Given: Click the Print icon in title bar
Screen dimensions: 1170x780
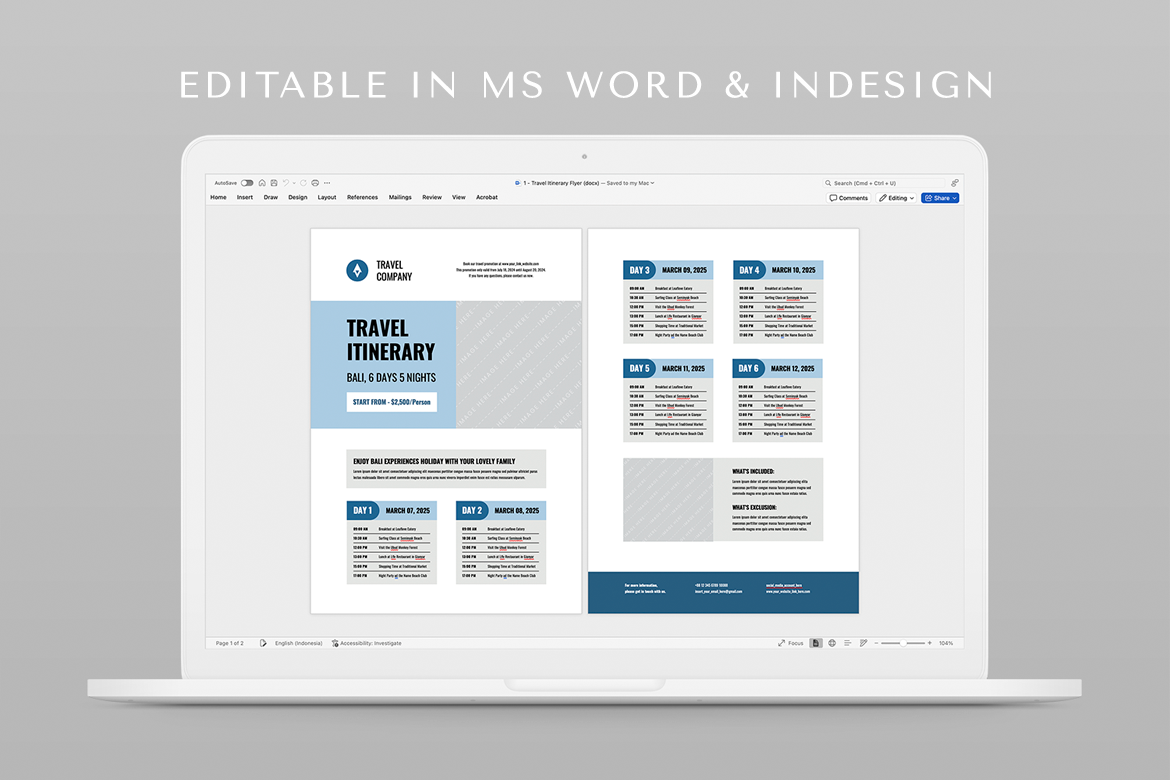Looking at the screenshot, I should pyautogui.click(x=315, y=183).
